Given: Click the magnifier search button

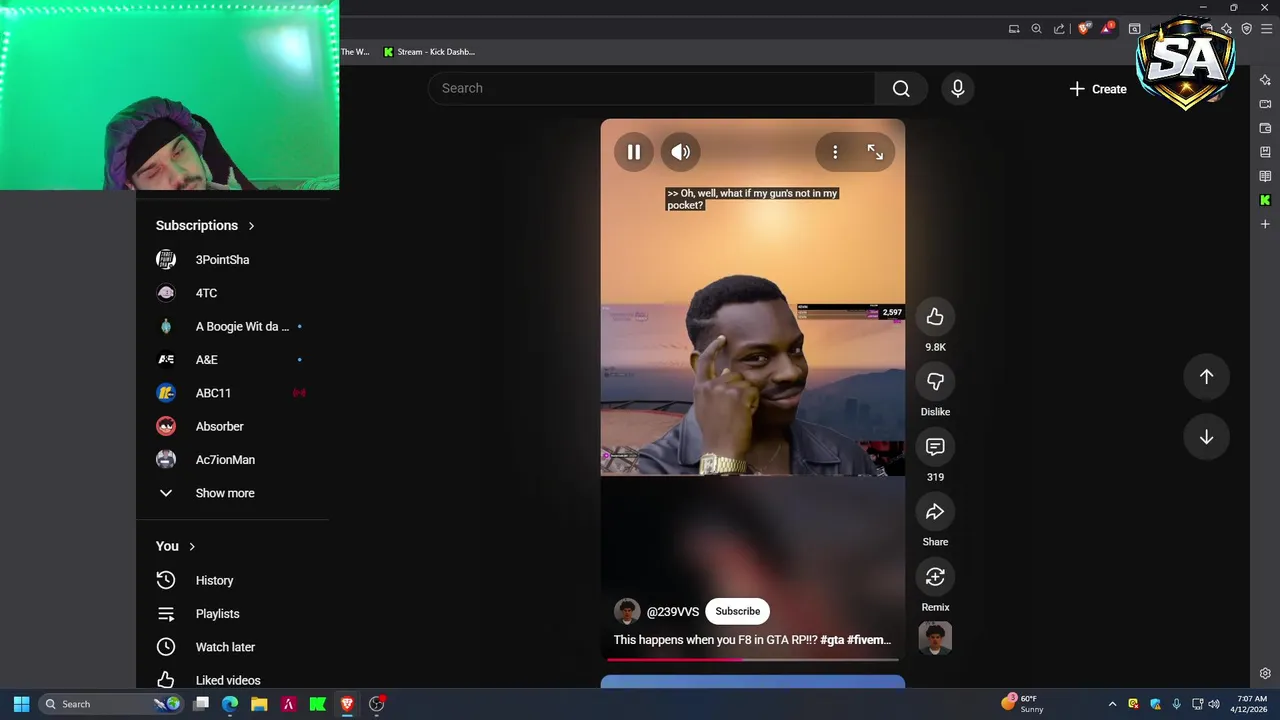Looking at the screenshot, I should 901,88.
